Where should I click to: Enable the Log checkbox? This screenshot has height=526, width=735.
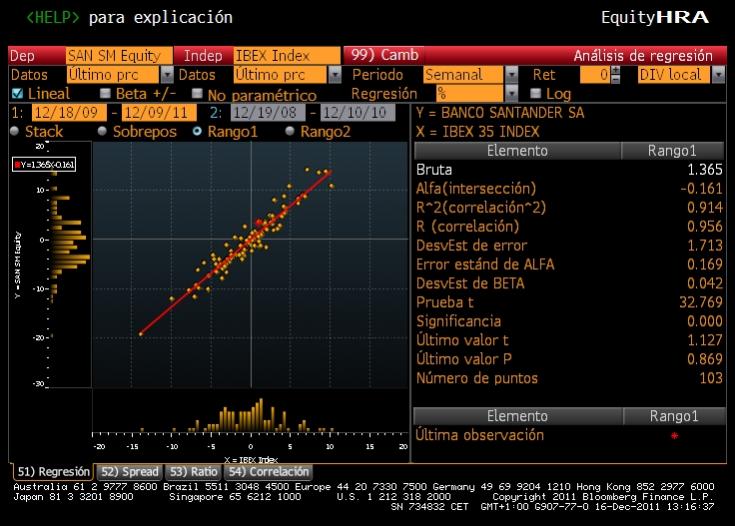(535, 93)
